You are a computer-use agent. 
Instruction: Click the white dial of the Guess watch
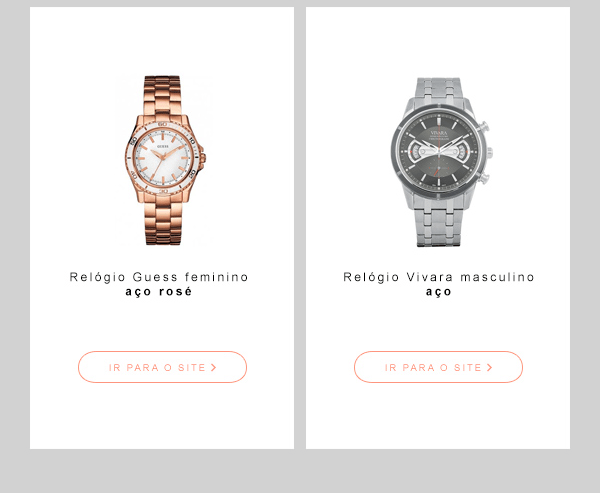coord(163,157)
